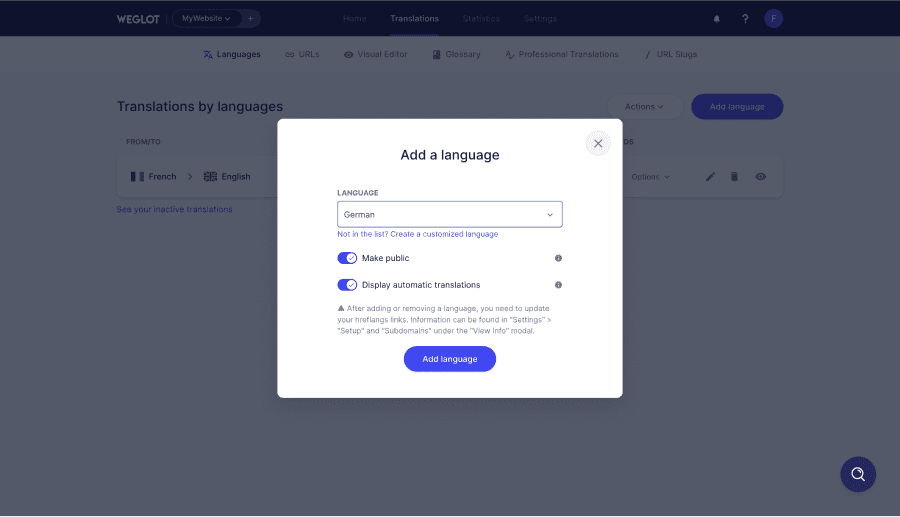Viewport: 900px width, 517px height.
Task: Open URL Slugs sub-tab
Action: pyautogui.click(x=671, y=55)
